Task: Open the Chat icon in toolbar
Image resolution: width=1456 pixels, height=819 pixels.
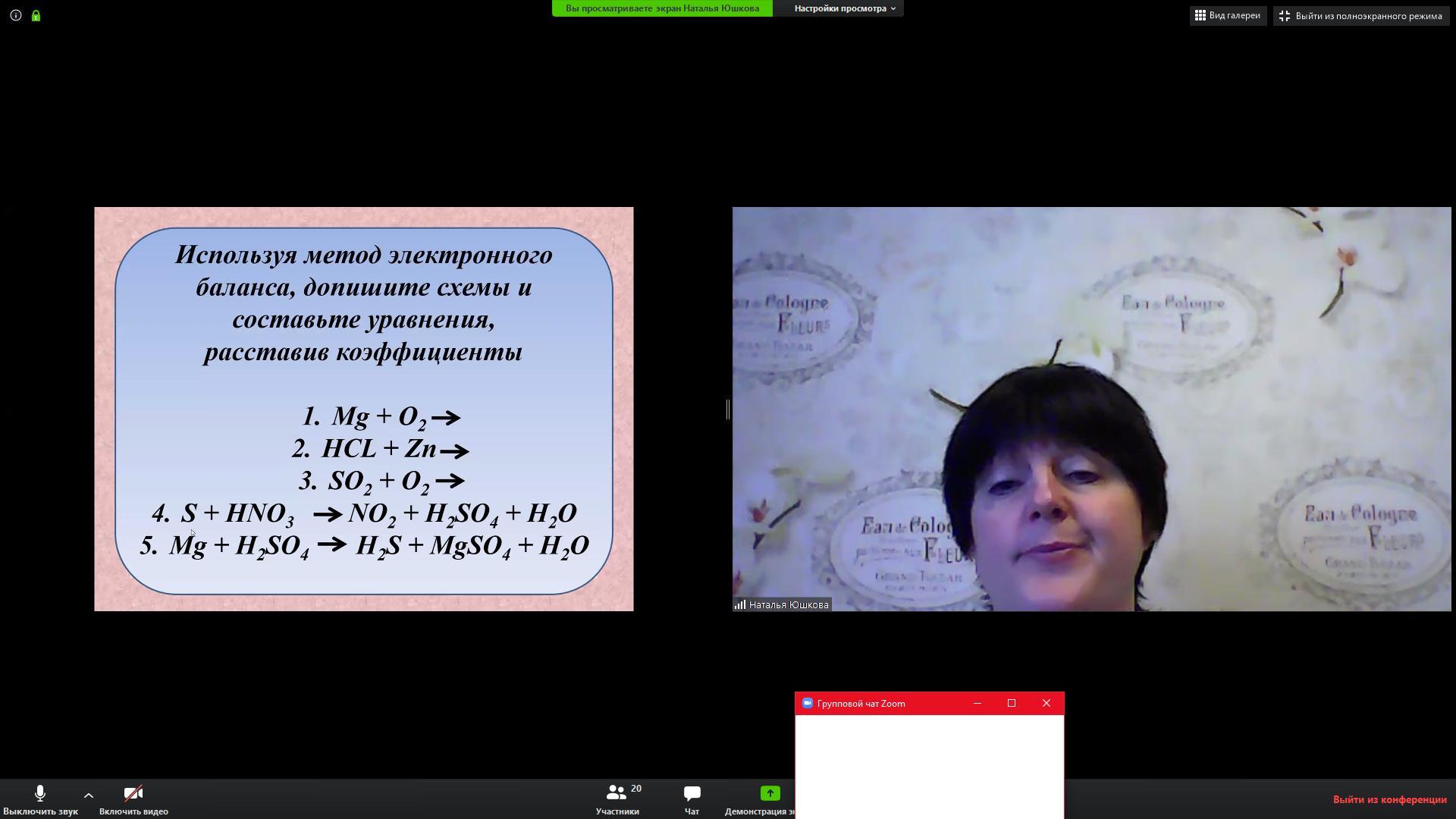Action: pos(692,799)
